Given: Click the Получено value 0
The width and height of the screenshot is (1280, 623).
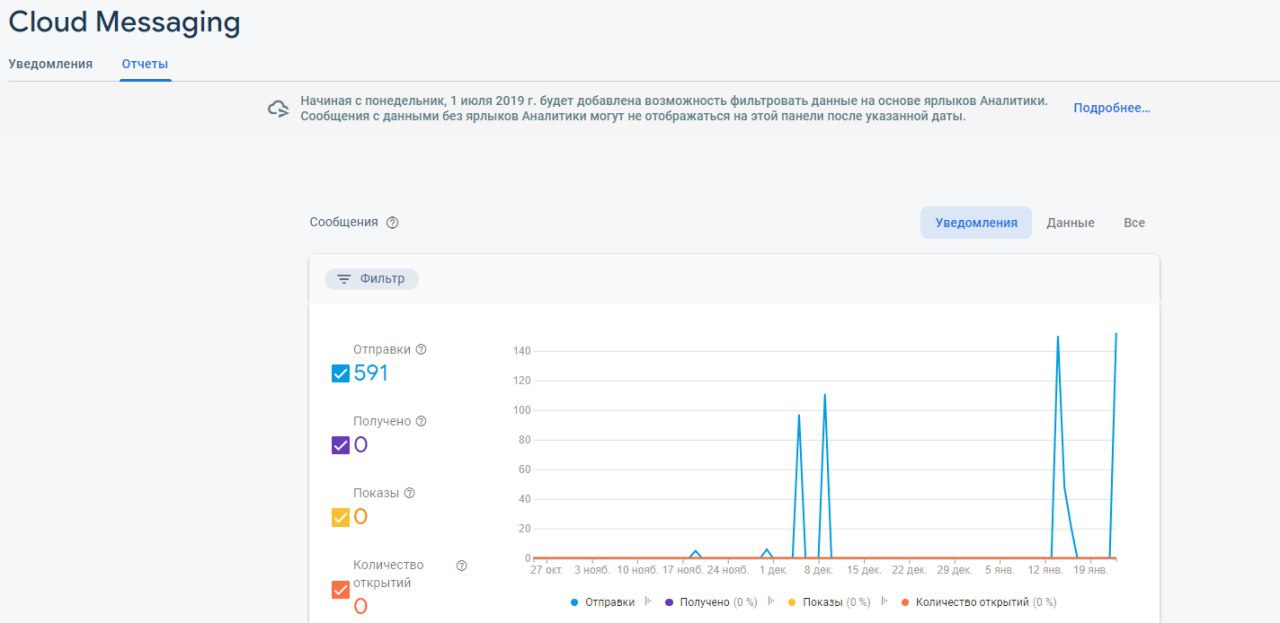Looking at the screenshot, I should 360,445.
